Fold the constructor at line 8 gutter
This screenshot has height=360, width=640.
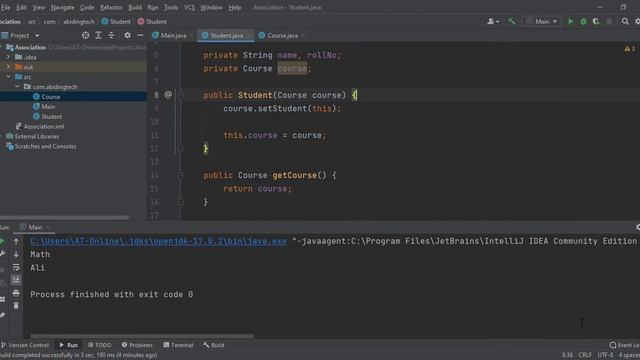click(x=180, y=95)
